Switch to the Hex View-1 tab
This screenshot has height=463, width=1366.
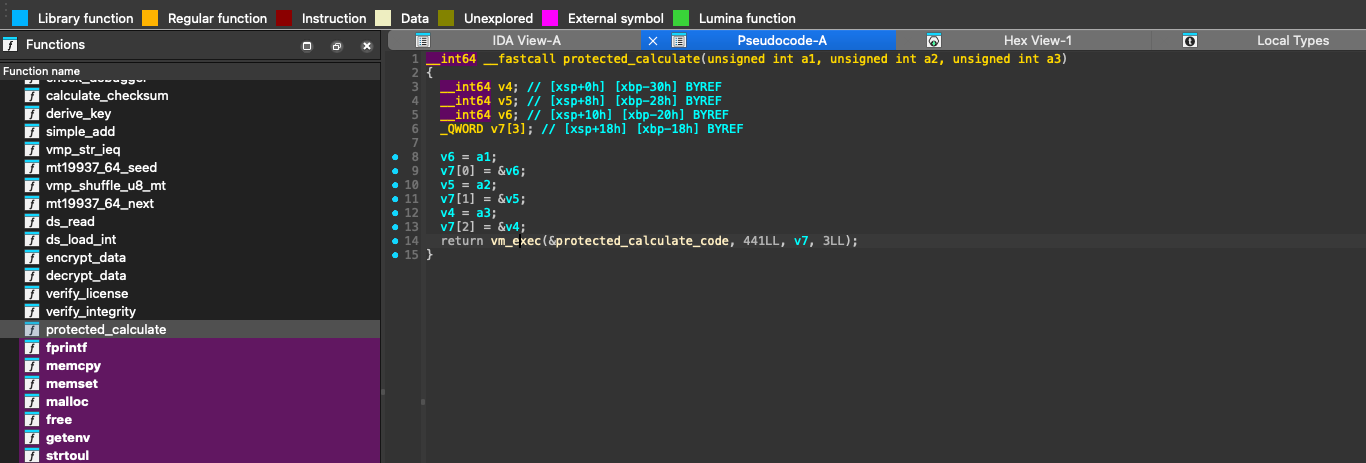click(x=1037, y=41)
